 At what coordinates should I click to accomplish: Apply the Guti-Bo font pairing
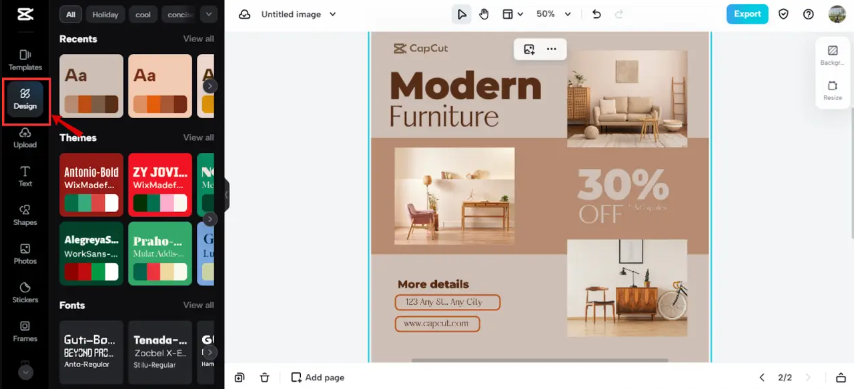92,352
